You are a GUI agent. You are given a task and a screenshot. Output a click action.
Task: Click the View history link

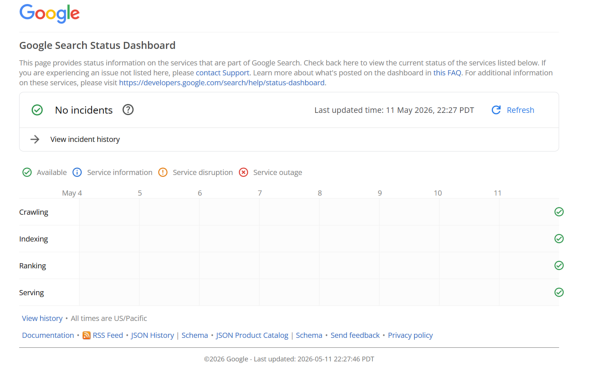(x=42, y=318)
